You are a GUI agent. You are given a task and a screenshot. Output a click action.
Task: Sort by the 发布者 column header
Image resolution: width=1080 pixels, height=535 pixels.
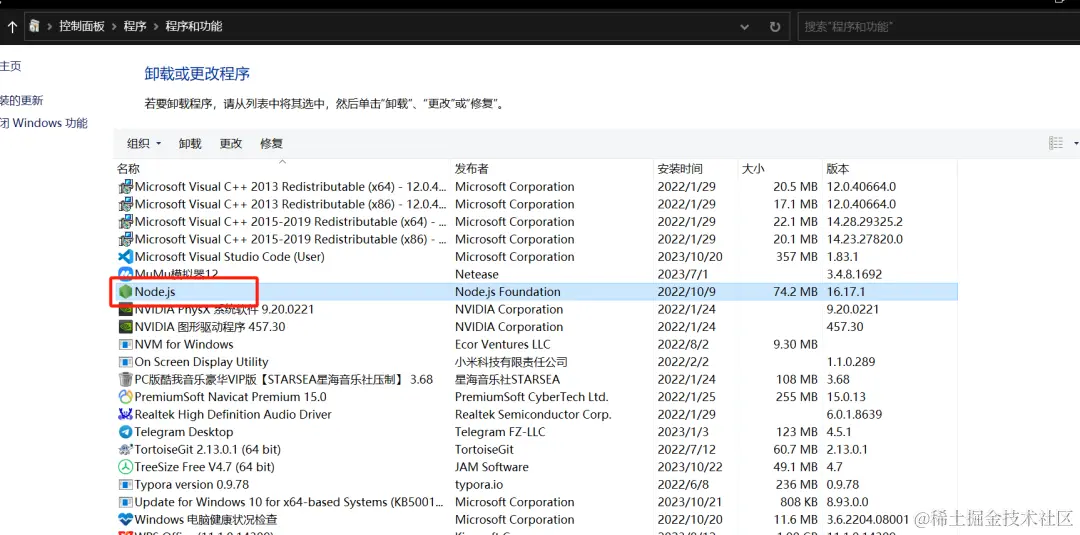tap(472, 169)
